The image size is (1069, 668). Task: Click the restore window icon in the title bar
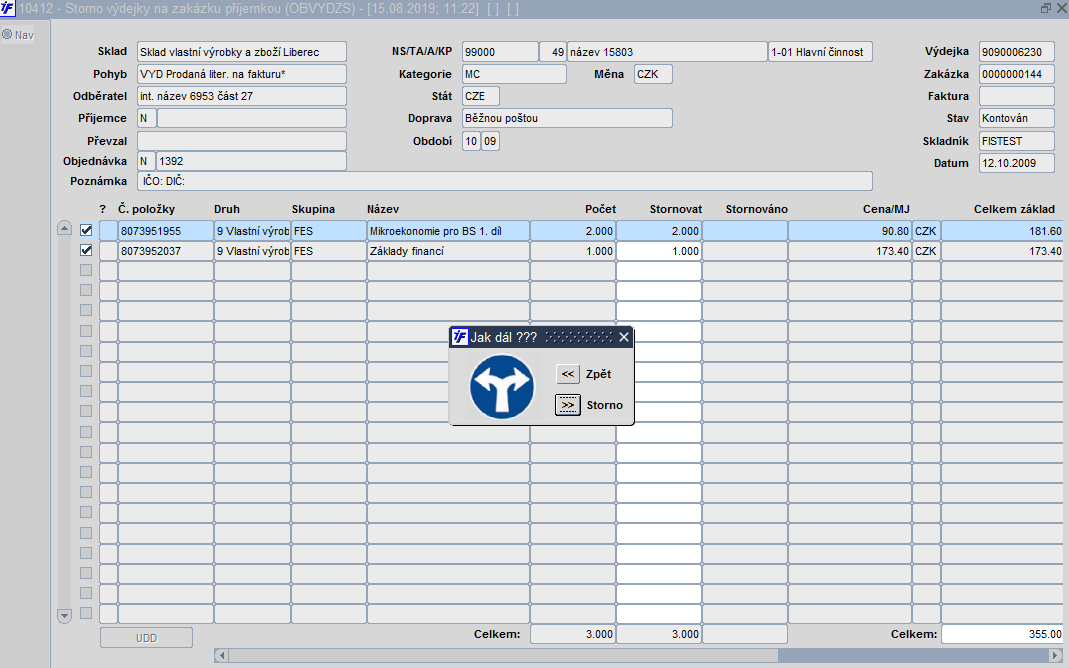pos(1046,8)
